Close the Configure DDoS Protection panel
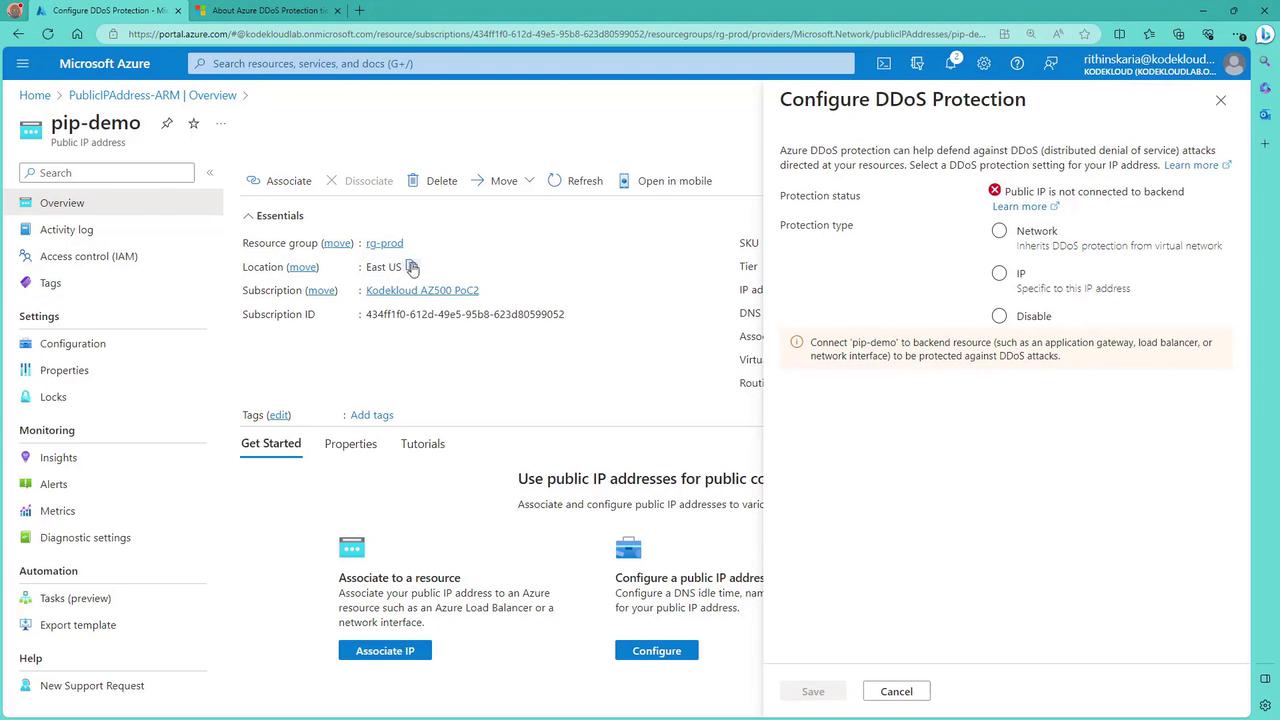Image resolution: width=1280 pixels, height=720 pixels. (x=1220, y=100)
